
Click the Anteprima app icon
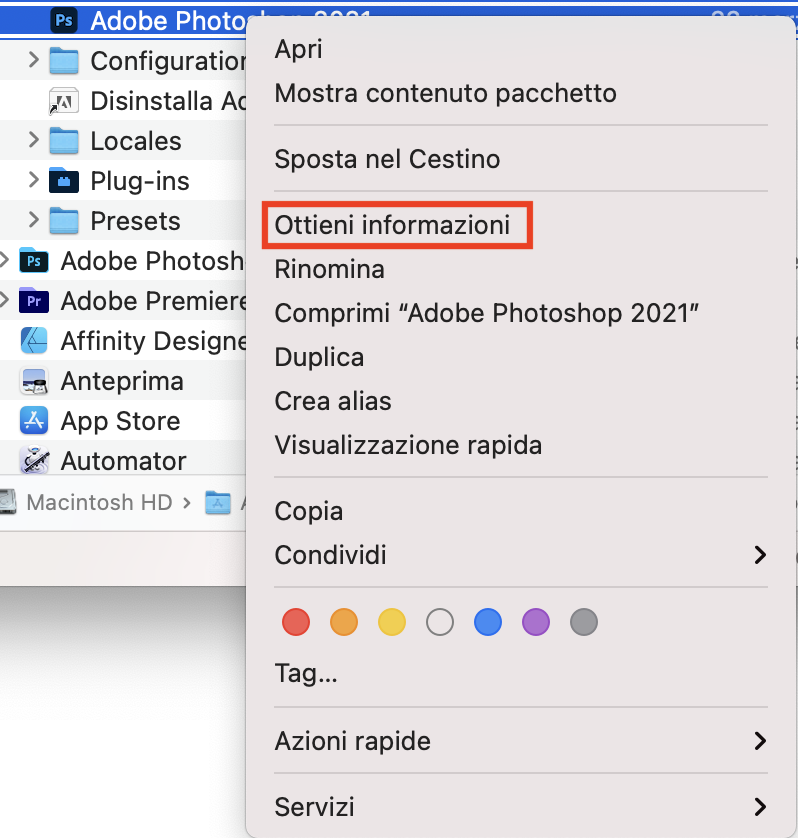(x=34, y=381)
